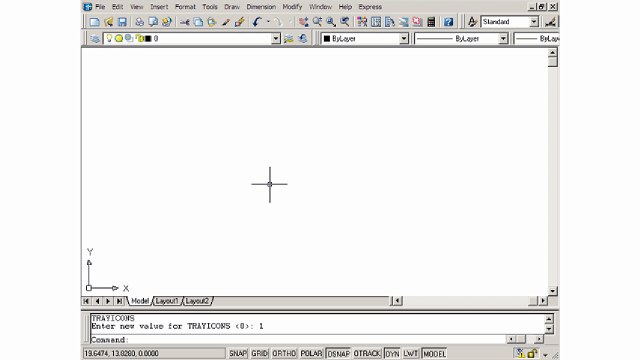Switch to the Layout1 tab

click(x=167, y=301)
